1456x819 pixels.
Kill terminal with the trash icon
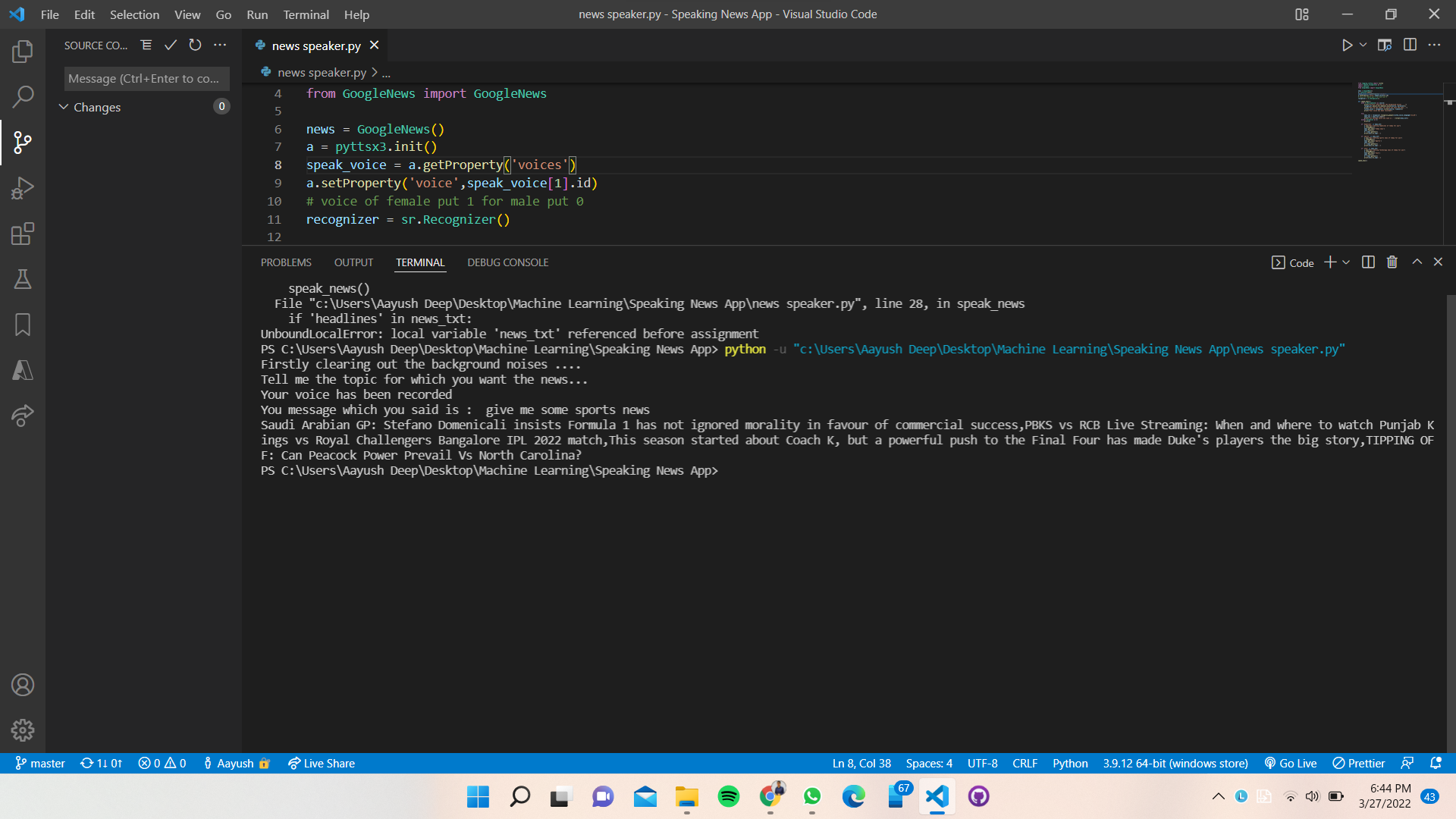[1392, 262]
